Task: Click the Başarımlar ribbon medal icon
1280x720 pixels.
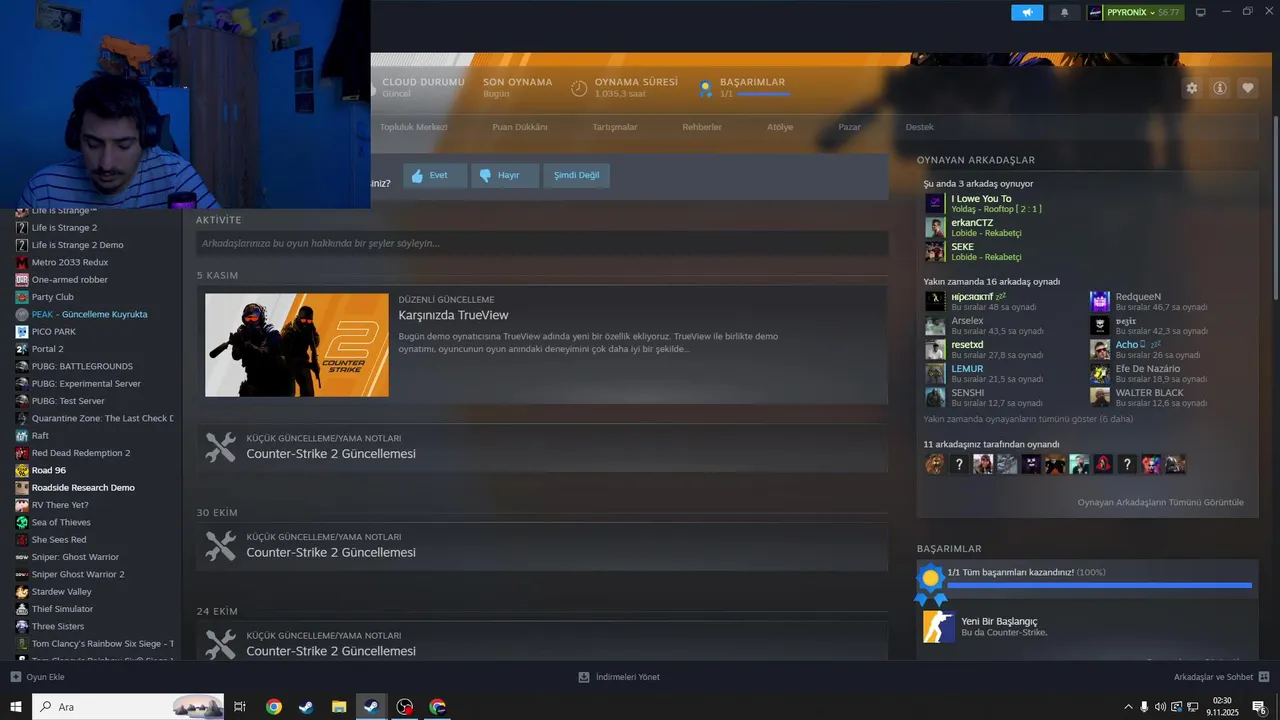Action: pos(706,88)
